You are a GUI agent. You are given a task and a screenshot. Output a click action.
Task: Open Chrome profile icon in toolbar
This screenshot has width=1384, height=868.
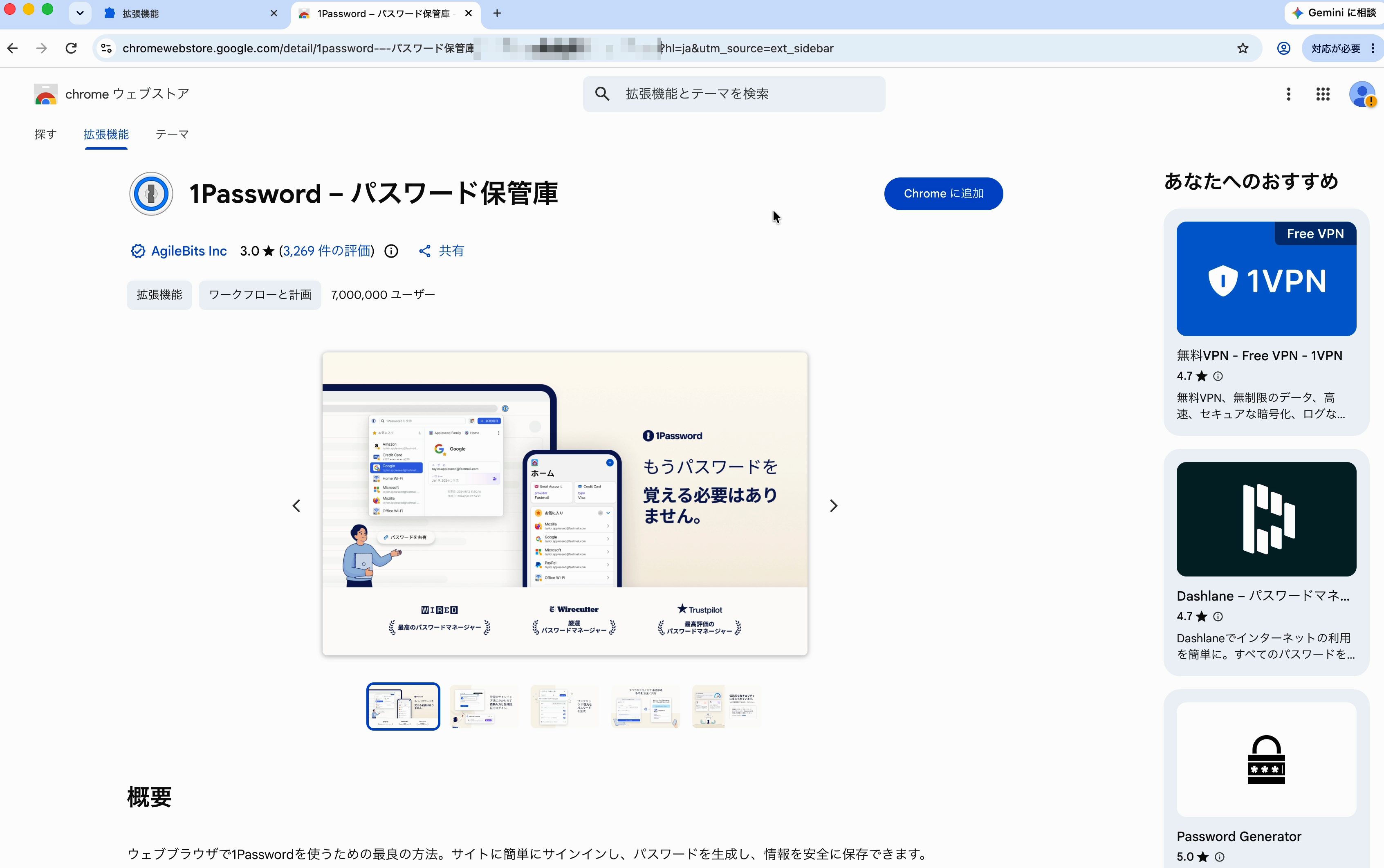(x=1283, y=48)
